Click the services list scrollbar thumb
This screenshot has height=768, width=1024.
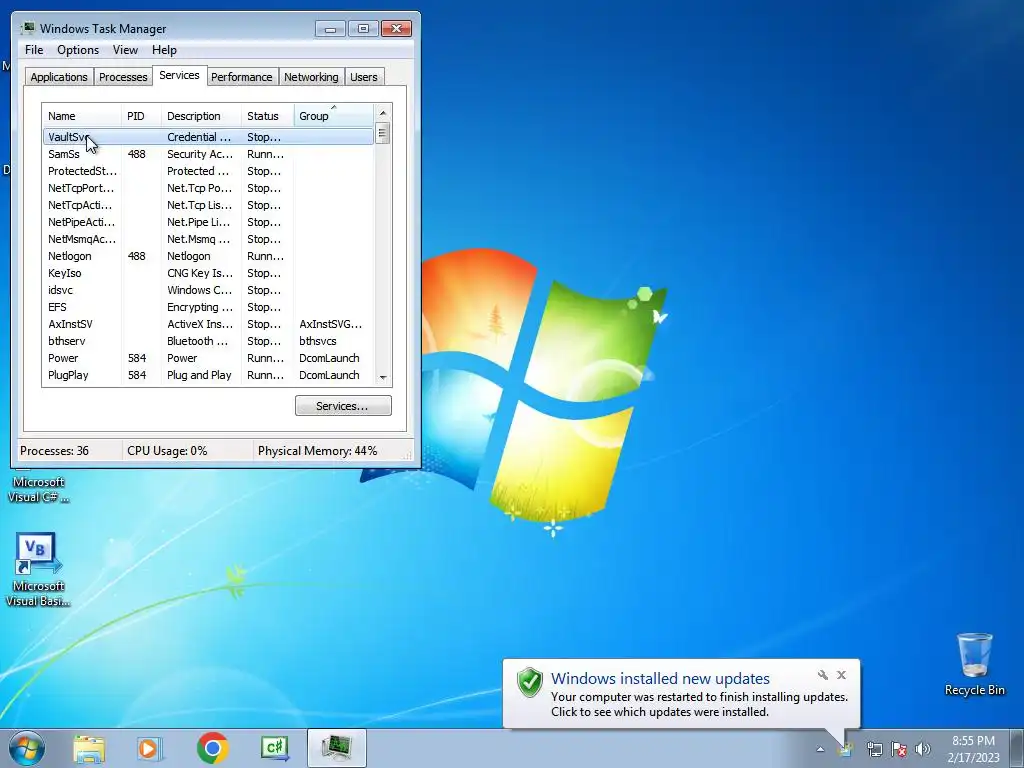pos(383,133)
